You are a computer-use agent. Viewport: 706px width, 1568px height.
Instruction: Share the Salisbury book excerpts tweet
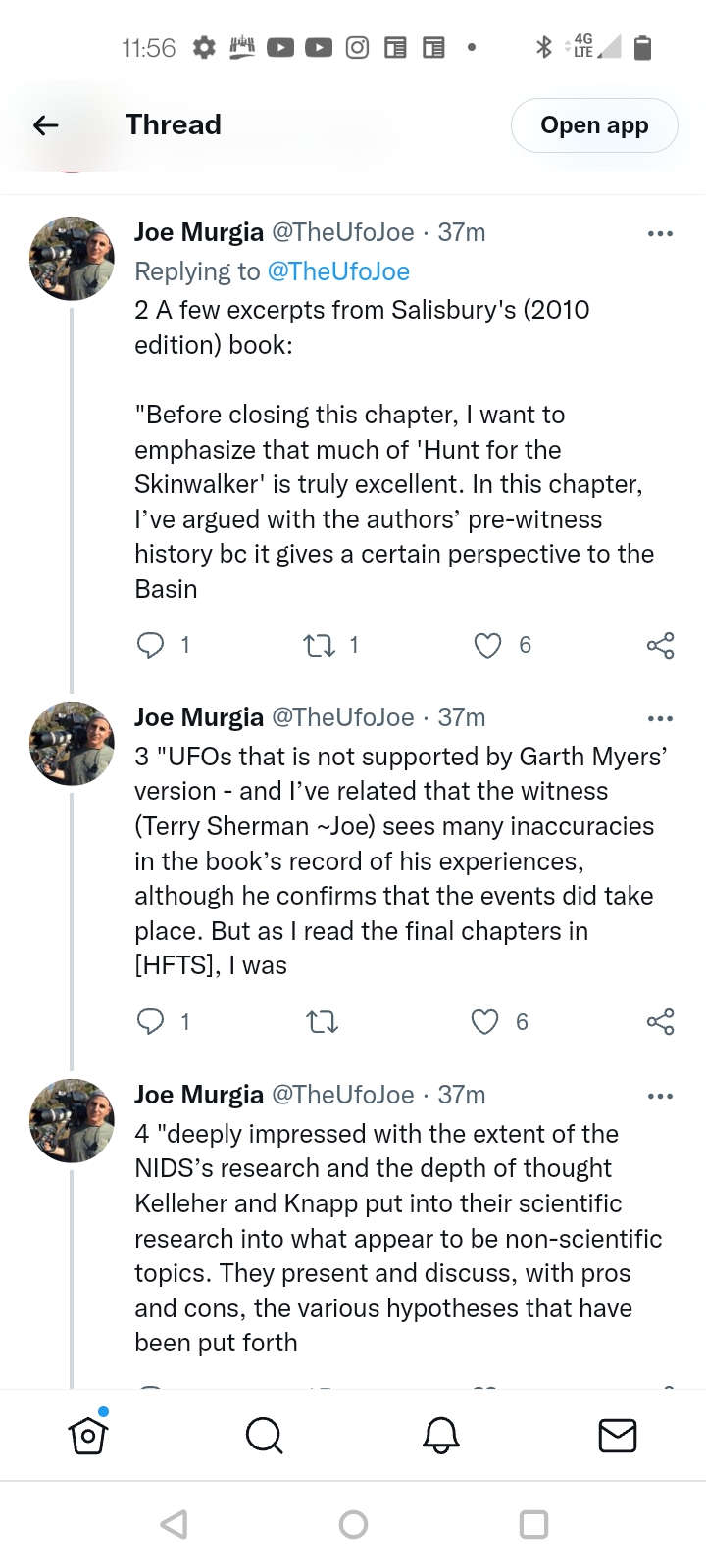[660, 645]
